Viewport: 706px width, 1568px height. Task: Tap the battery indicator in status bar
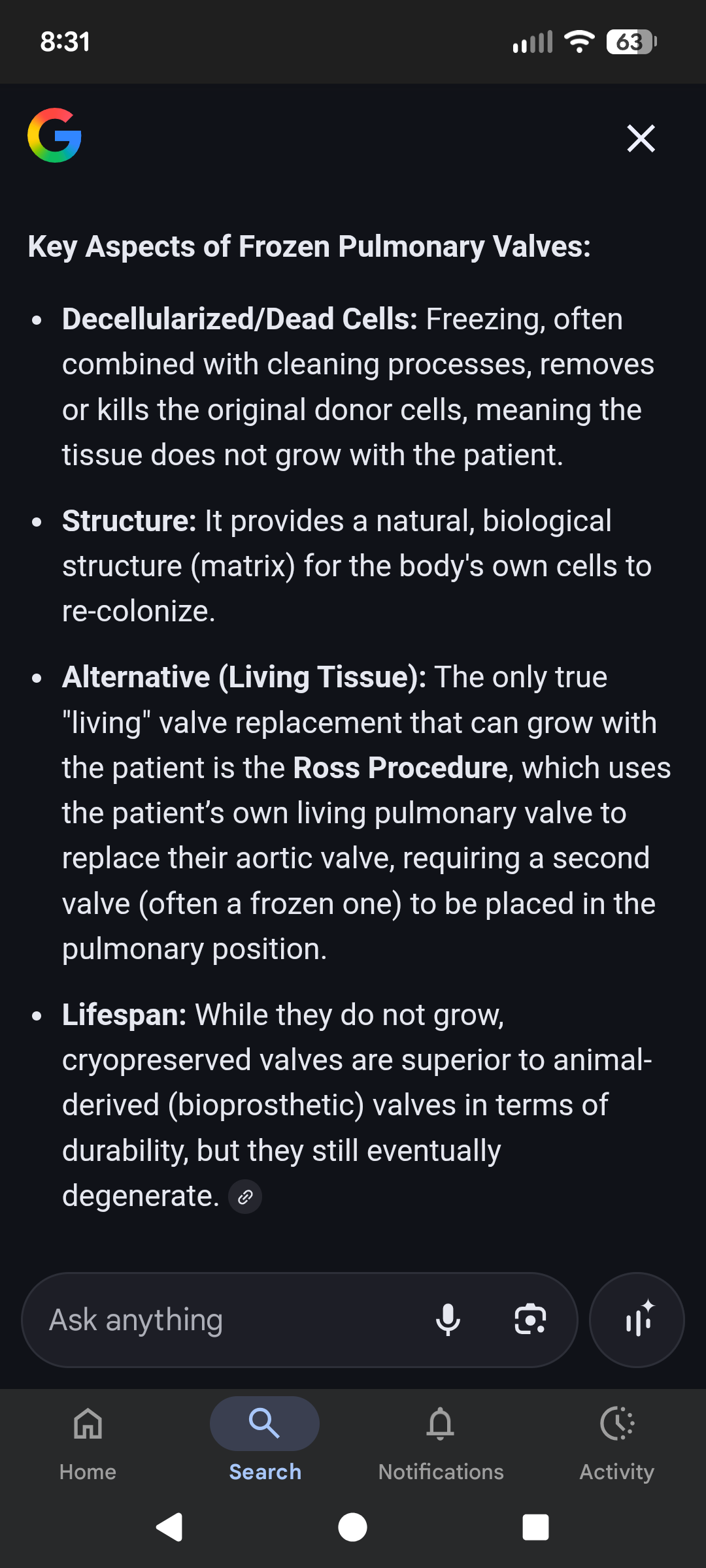(x=631, y=42)
